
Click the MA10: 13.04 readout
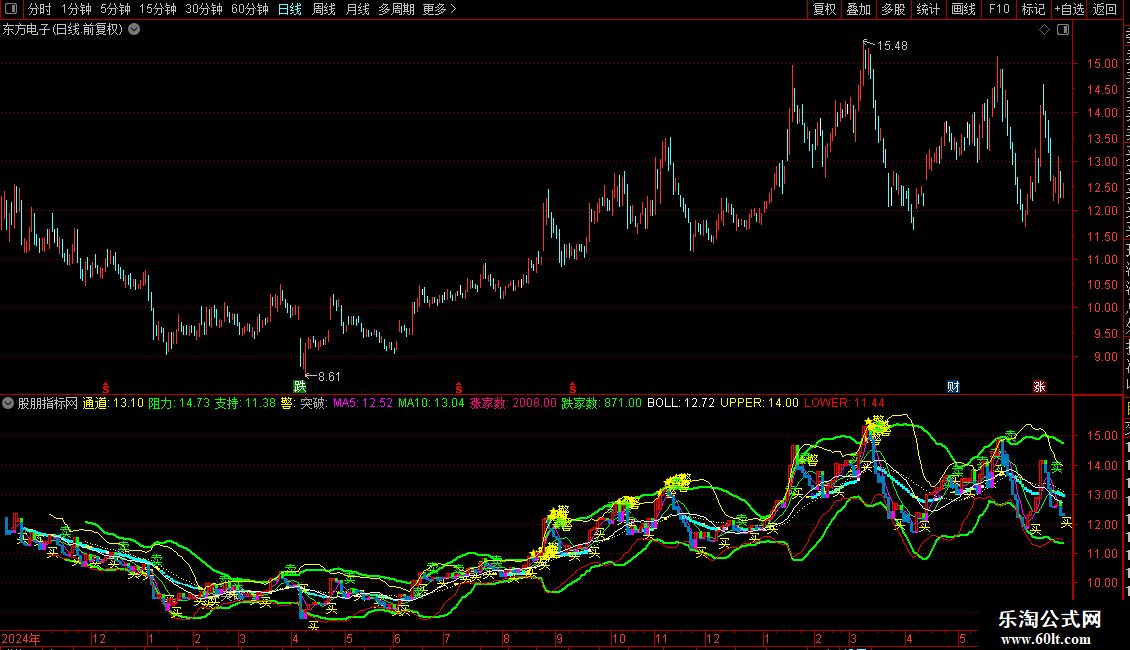coord(431,403)
